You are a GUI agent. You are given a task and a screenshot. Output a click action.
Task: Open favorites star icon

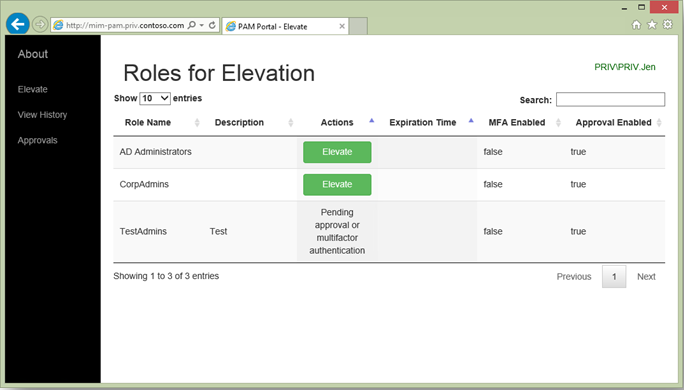[x=652, y=25]
